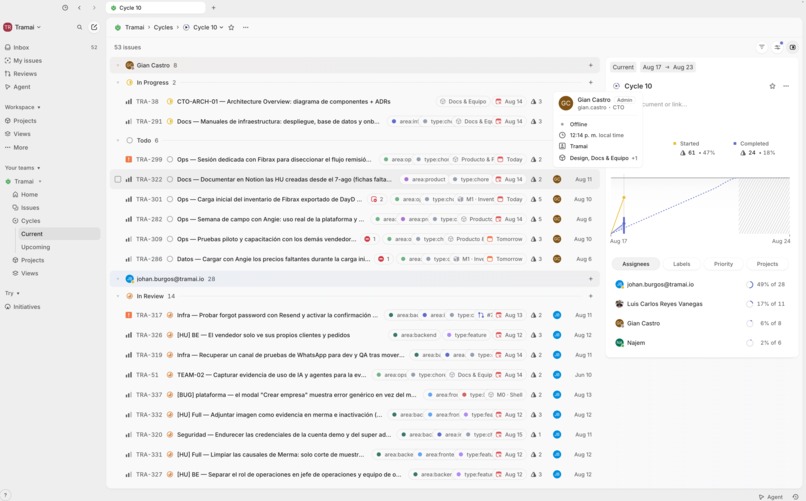Add issue to In Progress group
Viewport: 806px width, 501px height.
pos(591,82)
